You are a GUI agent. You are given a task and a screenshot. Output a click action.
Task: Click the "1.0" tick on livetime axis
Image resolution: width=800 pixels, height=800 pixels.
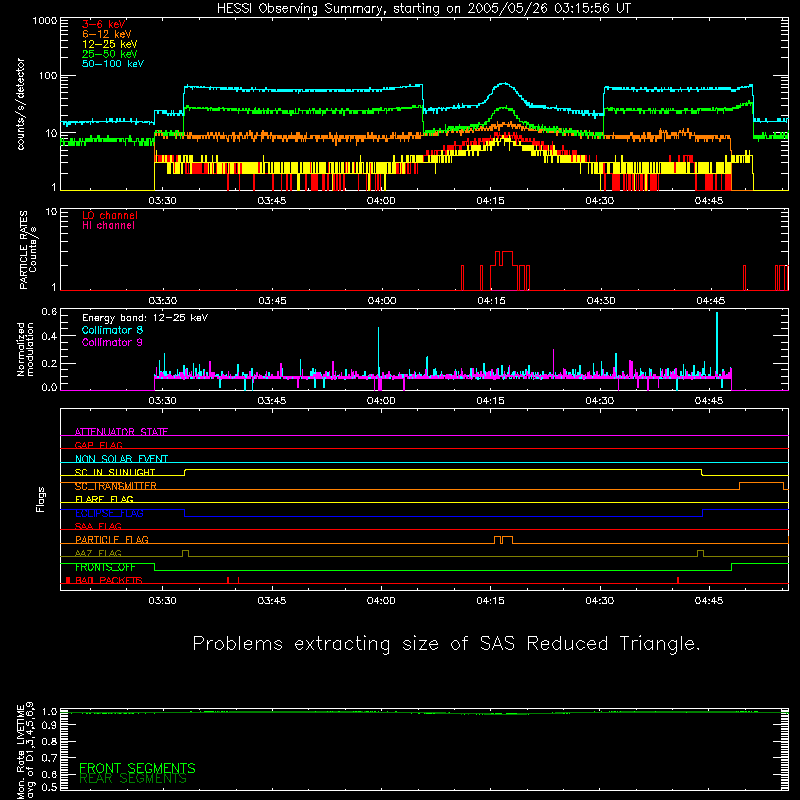pos(49,712)
